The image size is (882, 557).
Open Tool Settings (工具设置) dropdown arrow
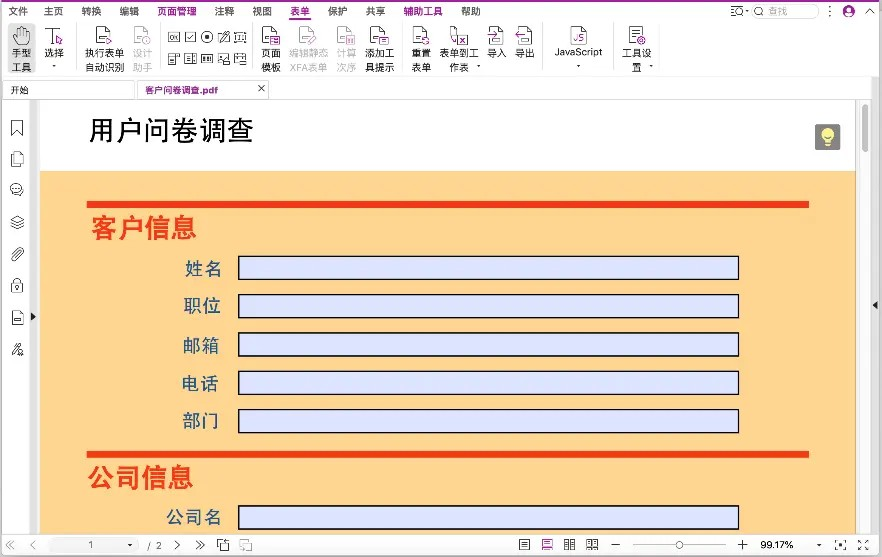coord(651,66)
